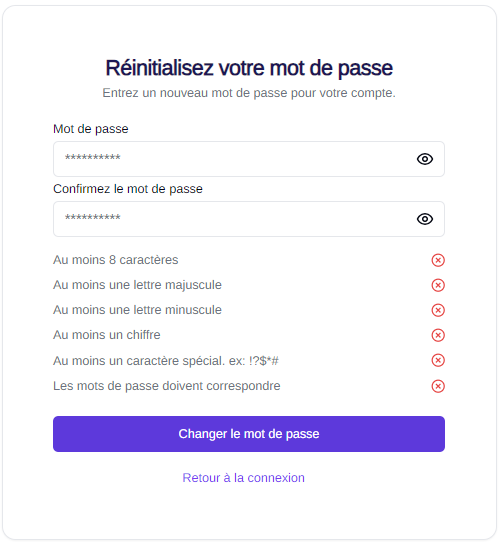
Task: Click the red X beside Au moins 8 caractères
Action: pyautogui.click(x=438, y=260)
